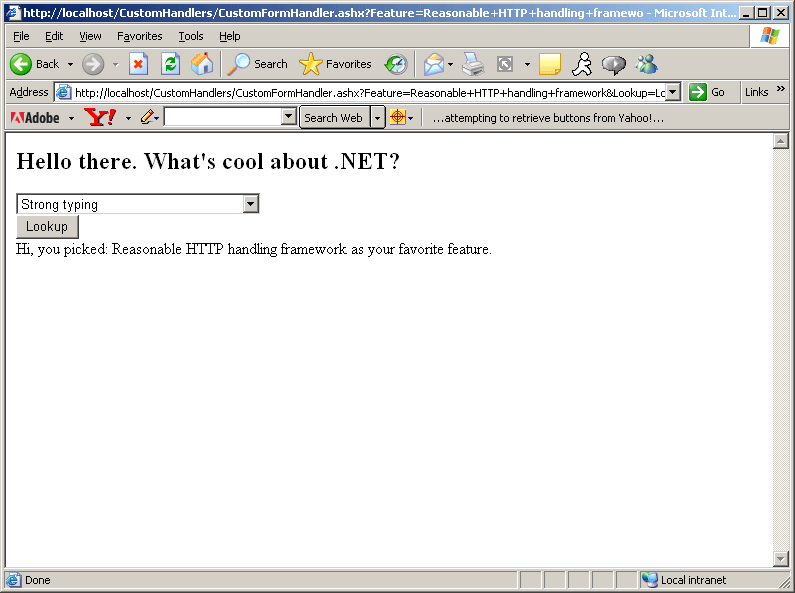The width and height of the screenshot is (795, 593).
Task: Open the Favorites menu
Action: 139,36
